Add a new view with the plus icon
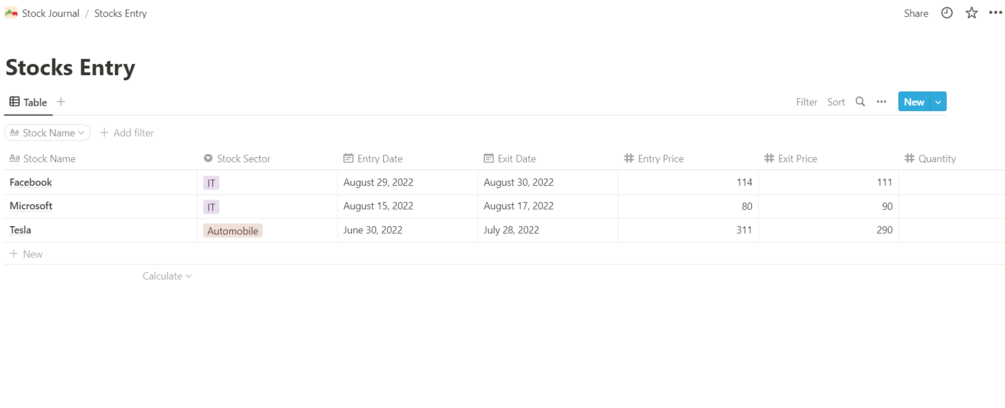 61,102
